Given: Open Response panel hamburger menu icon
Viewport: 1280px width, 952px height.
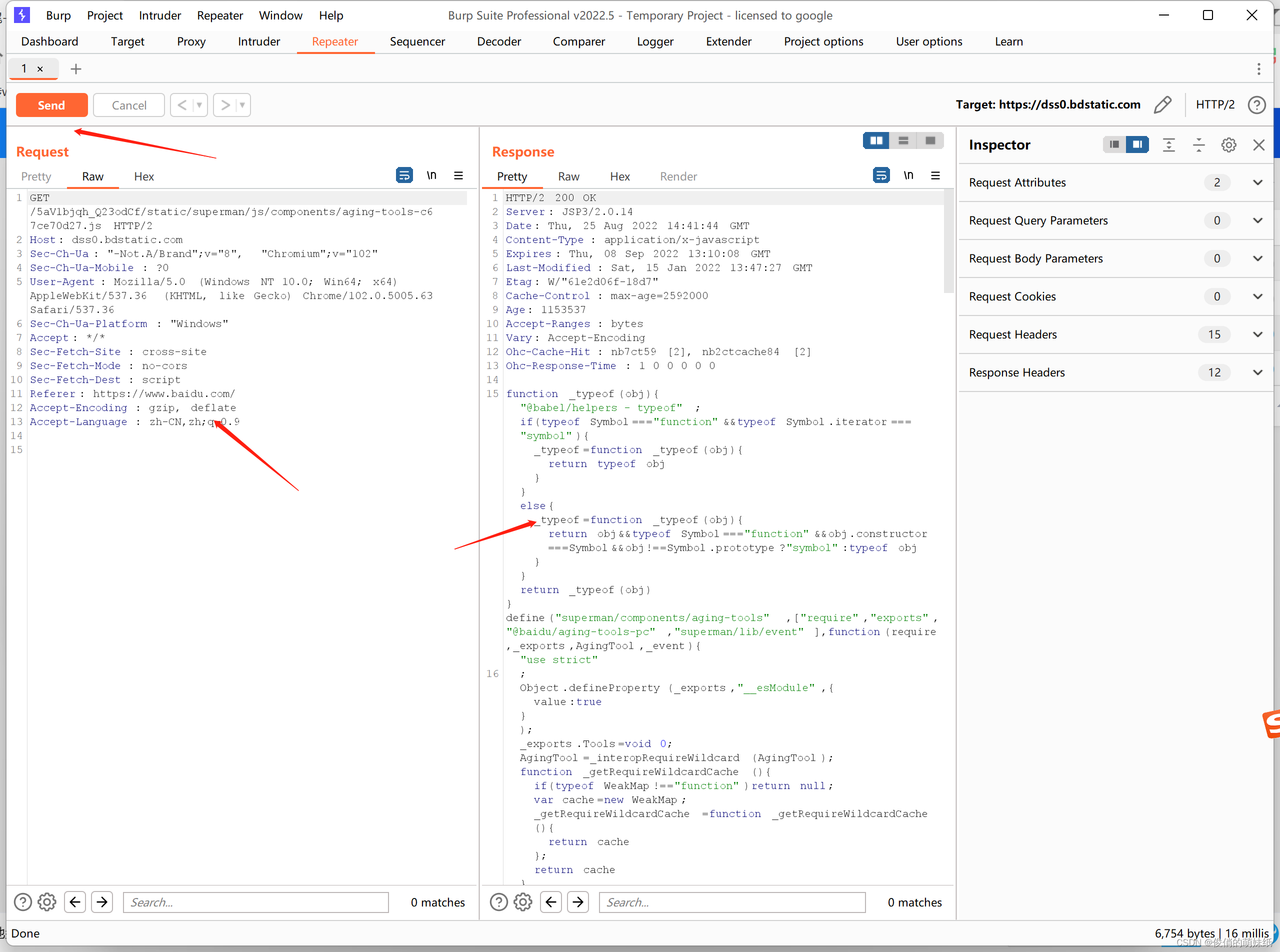Looking at the screenshot, I should (935, 175).
